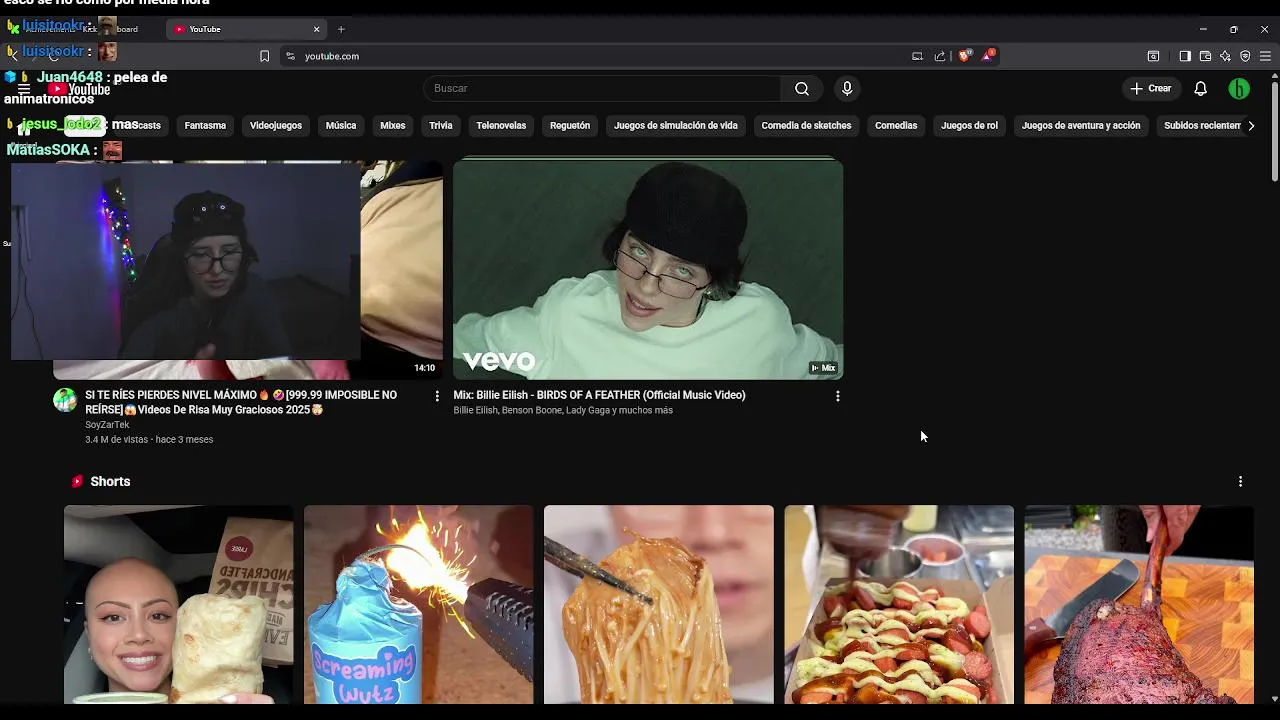
Task: Open the Brave Wallet icon
Action: [1205, 56]
